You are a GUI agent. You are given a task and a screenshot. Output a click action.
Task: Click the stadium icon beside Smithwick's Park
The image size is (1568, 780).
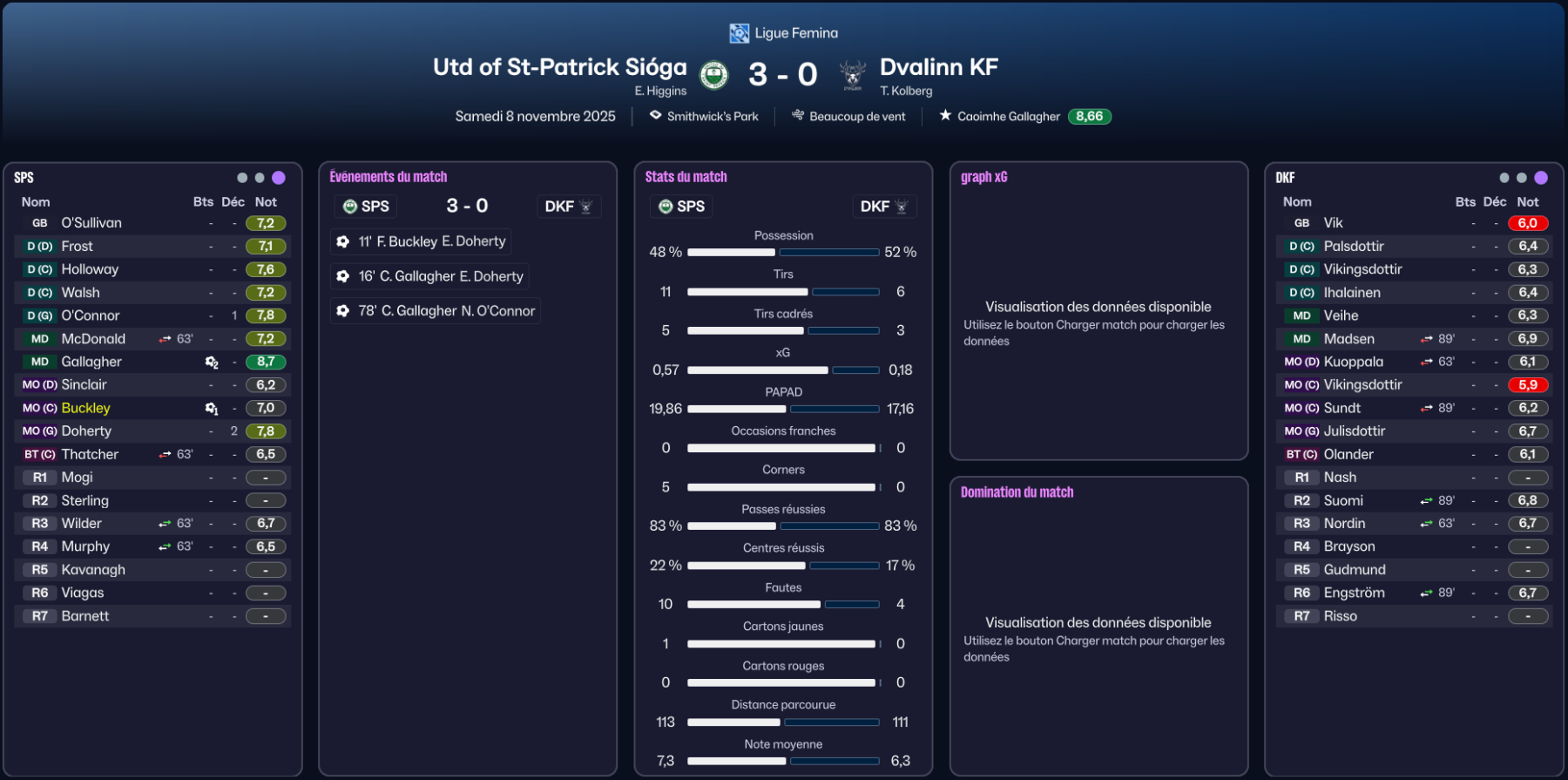click(x=655, y=116)
